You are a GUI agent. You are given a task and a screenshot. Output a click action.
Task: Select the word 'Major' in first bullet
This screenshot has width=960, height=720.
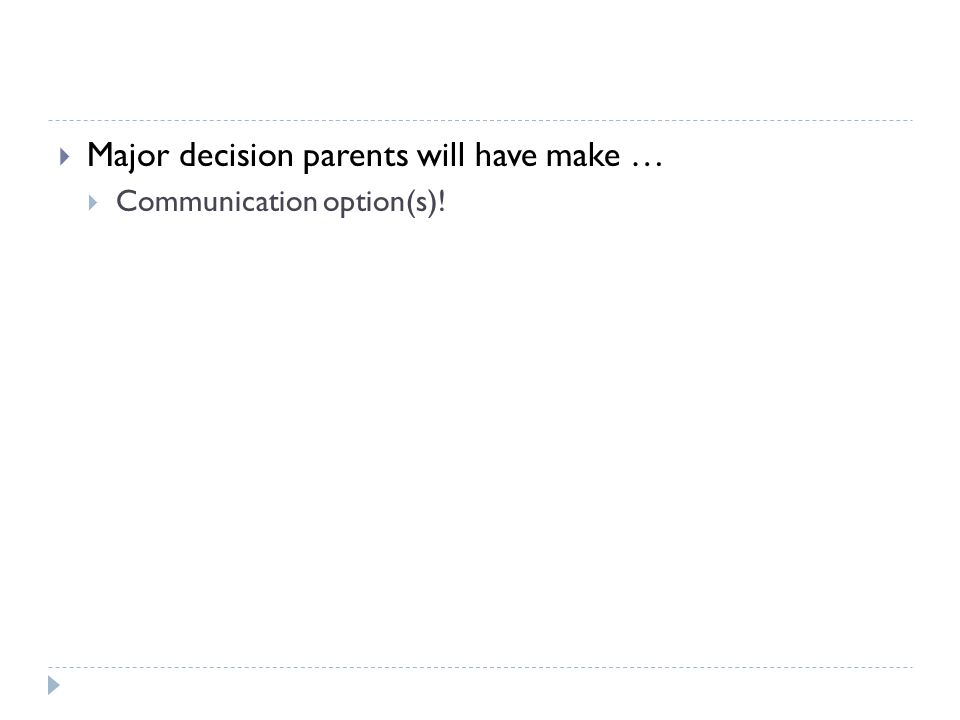(128, 156)
